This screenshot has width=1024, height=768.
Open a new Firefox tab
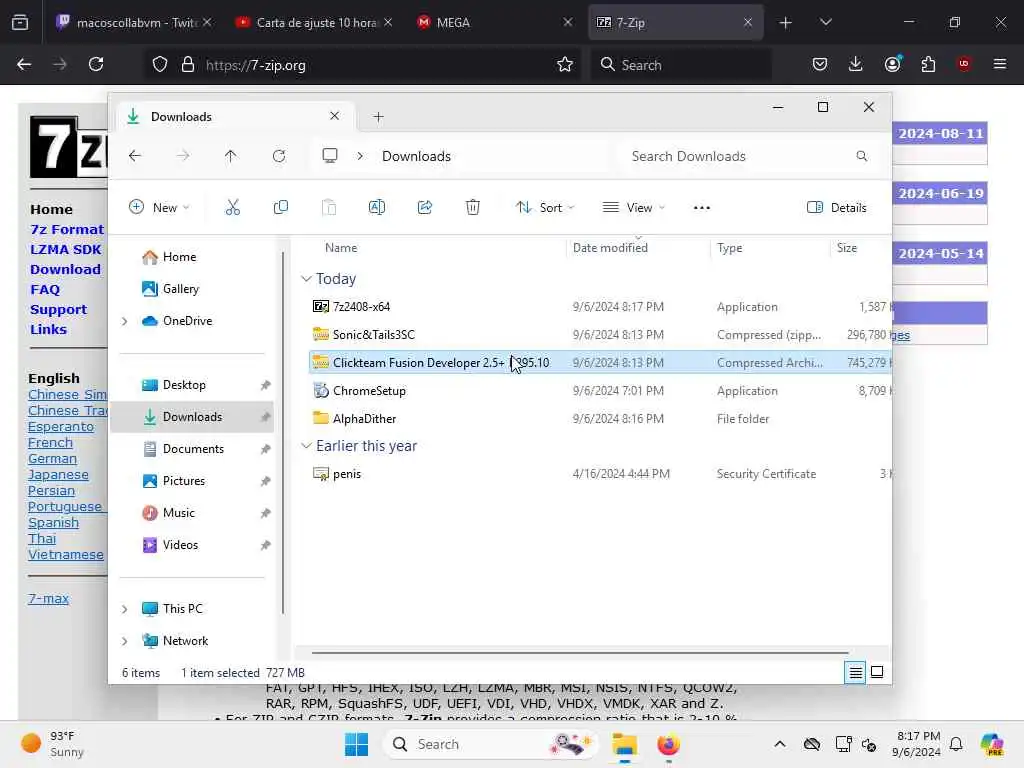(786, 23)
